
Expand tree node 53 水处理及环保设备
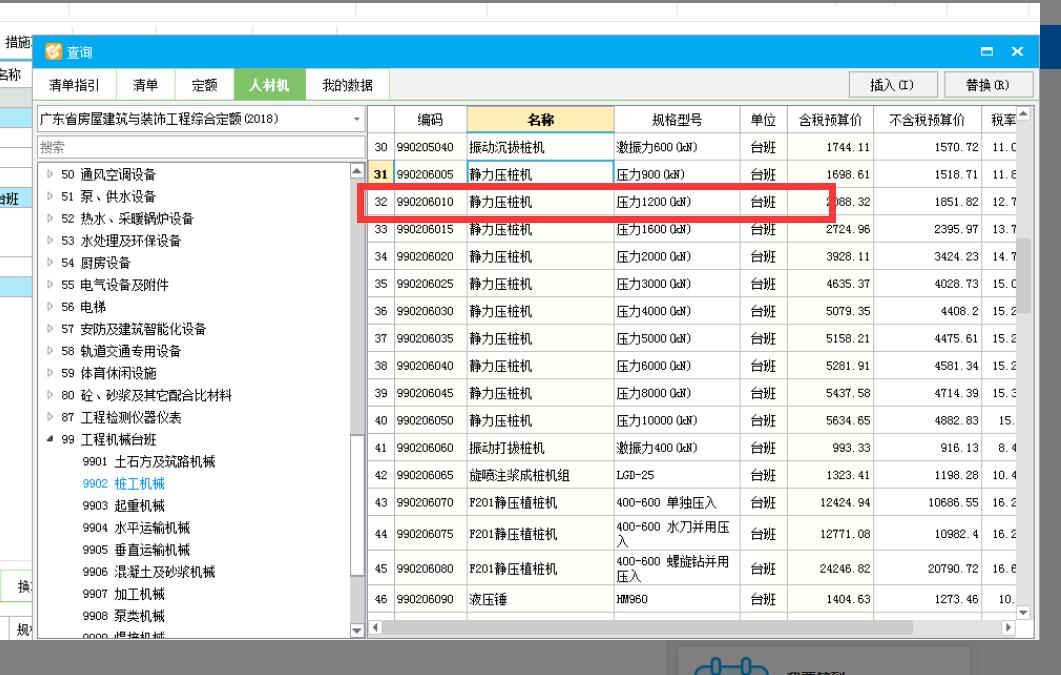(50, 241)
